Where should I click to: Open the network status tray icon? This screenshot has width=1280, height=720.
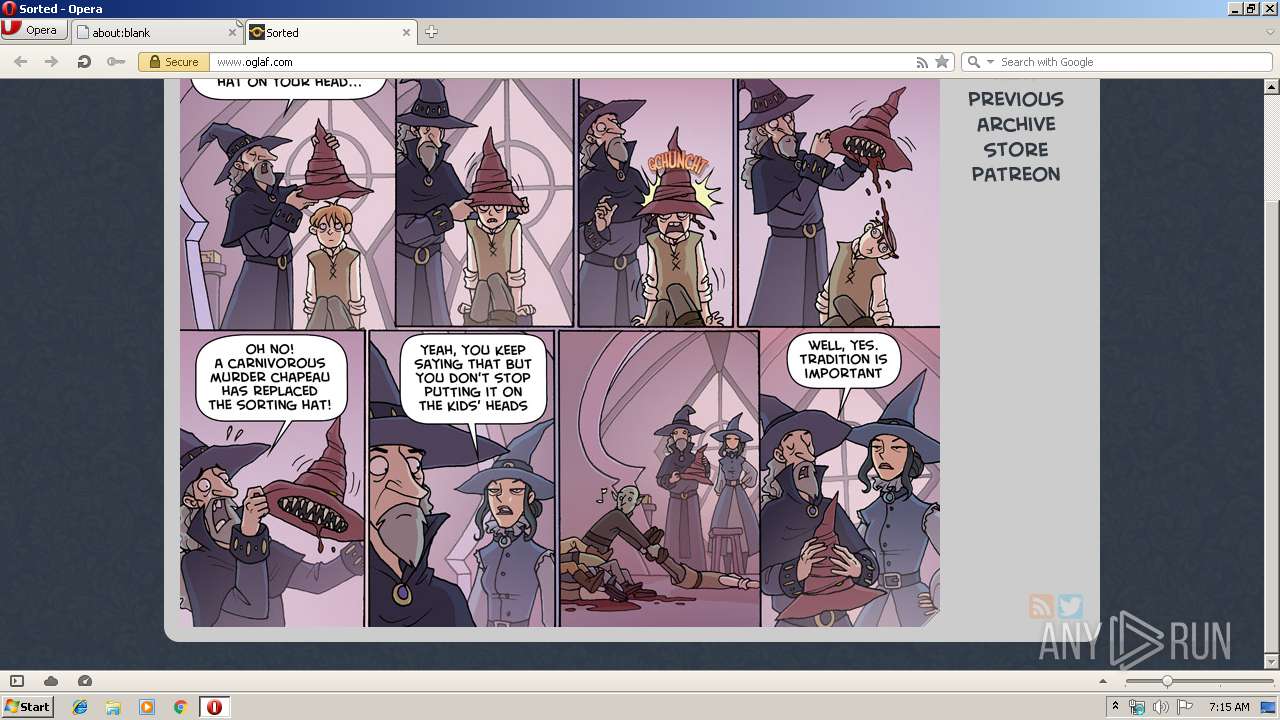point(1138,707)
